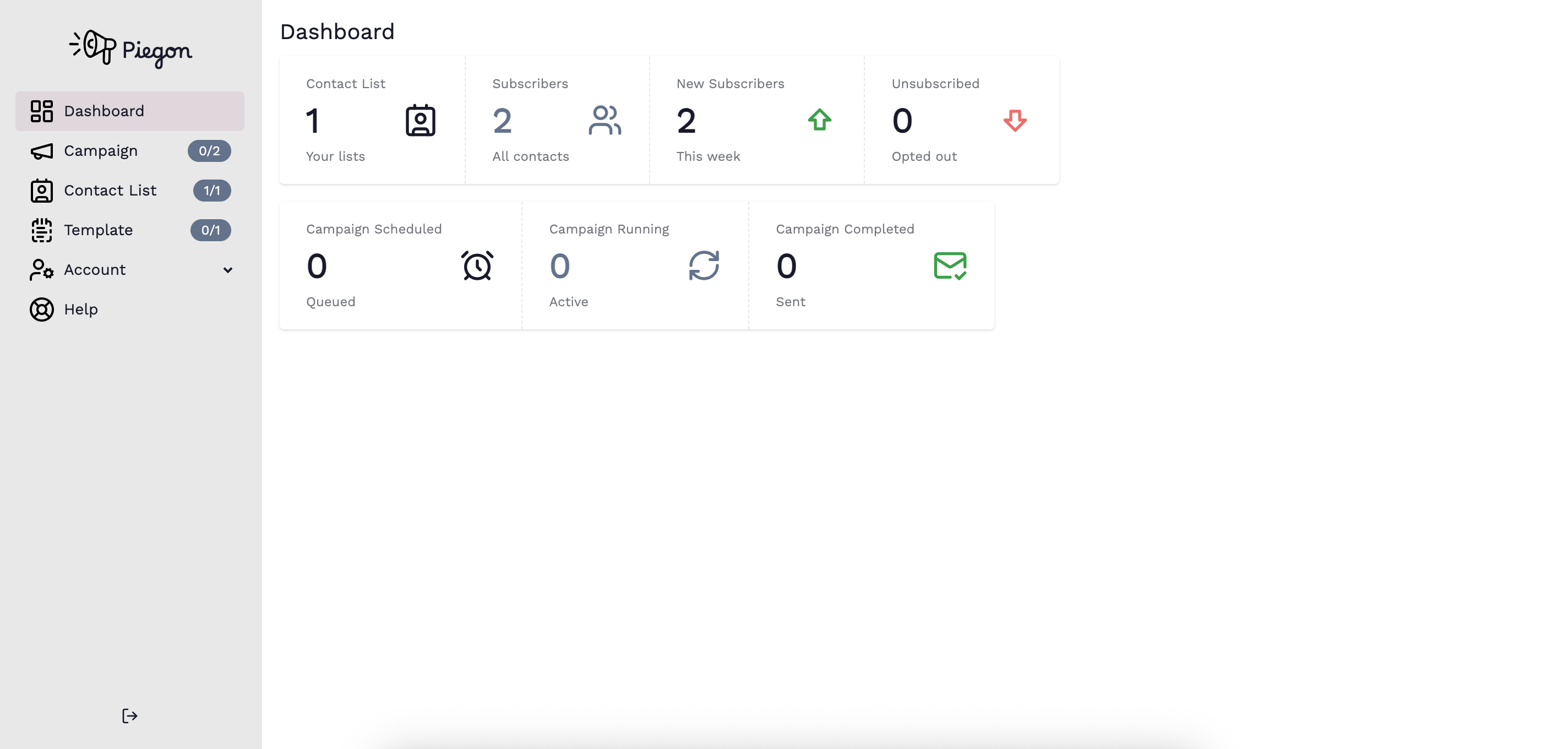
Task: Click the 'This week' caption
Action: coord(709,156)
